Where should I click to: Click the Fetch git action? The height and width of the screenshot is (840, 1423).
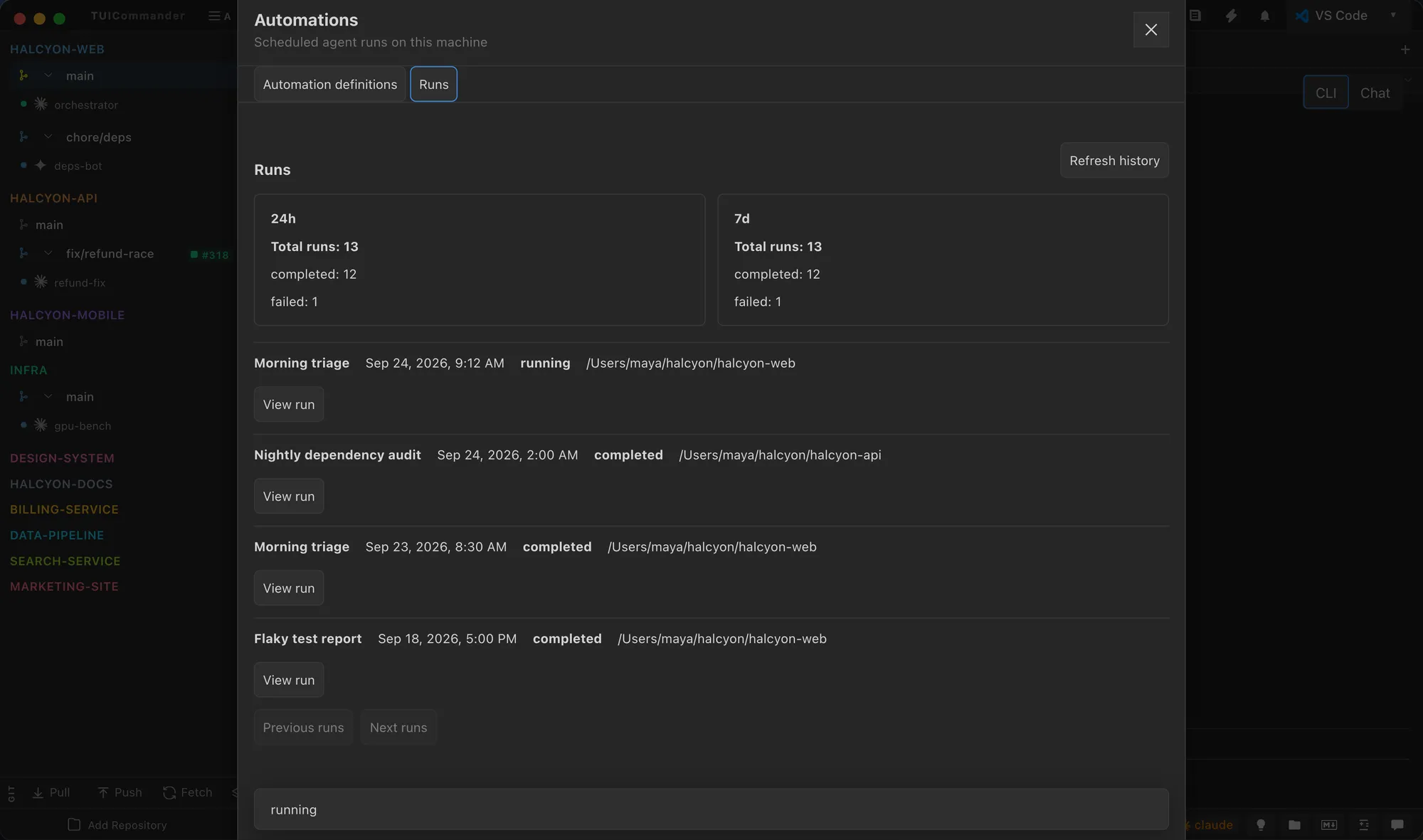click(188, 792)
